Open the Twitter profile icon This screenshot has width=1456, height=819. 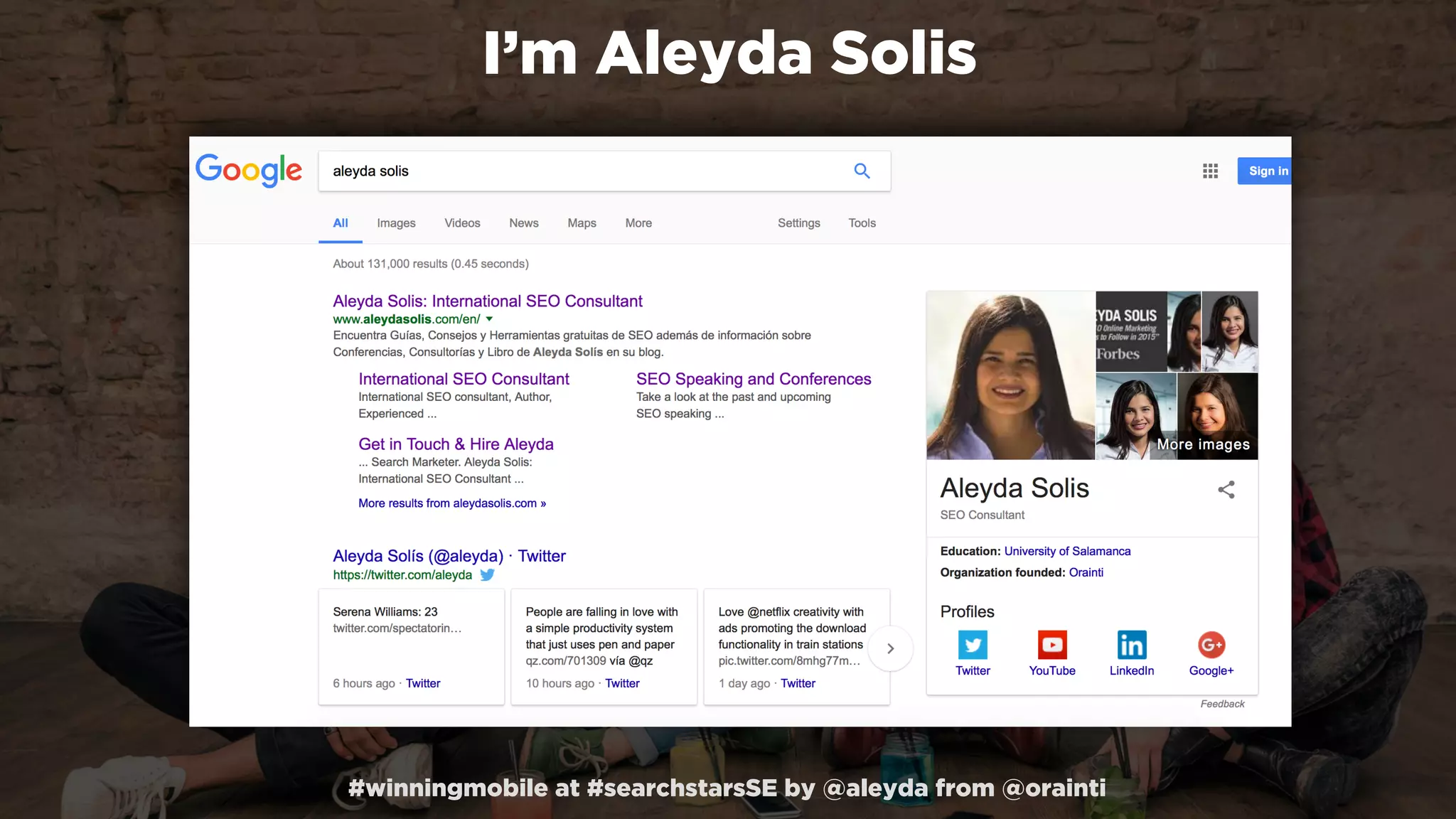pos(973,645)
